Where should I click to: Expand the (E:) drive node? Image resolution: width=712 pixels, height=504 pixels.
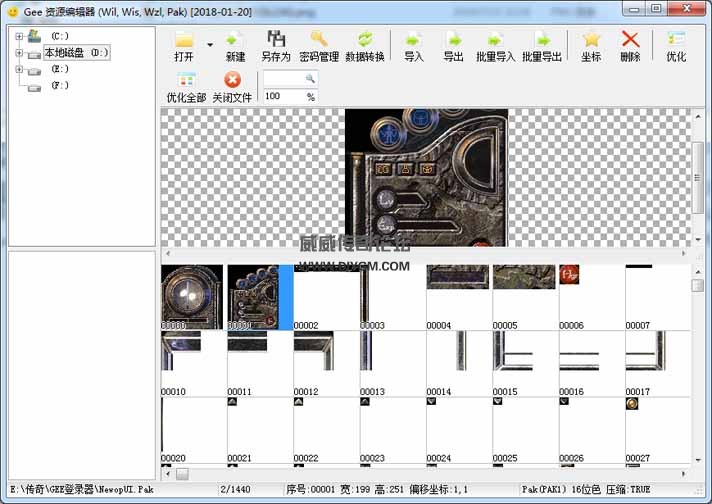[19, 69]
